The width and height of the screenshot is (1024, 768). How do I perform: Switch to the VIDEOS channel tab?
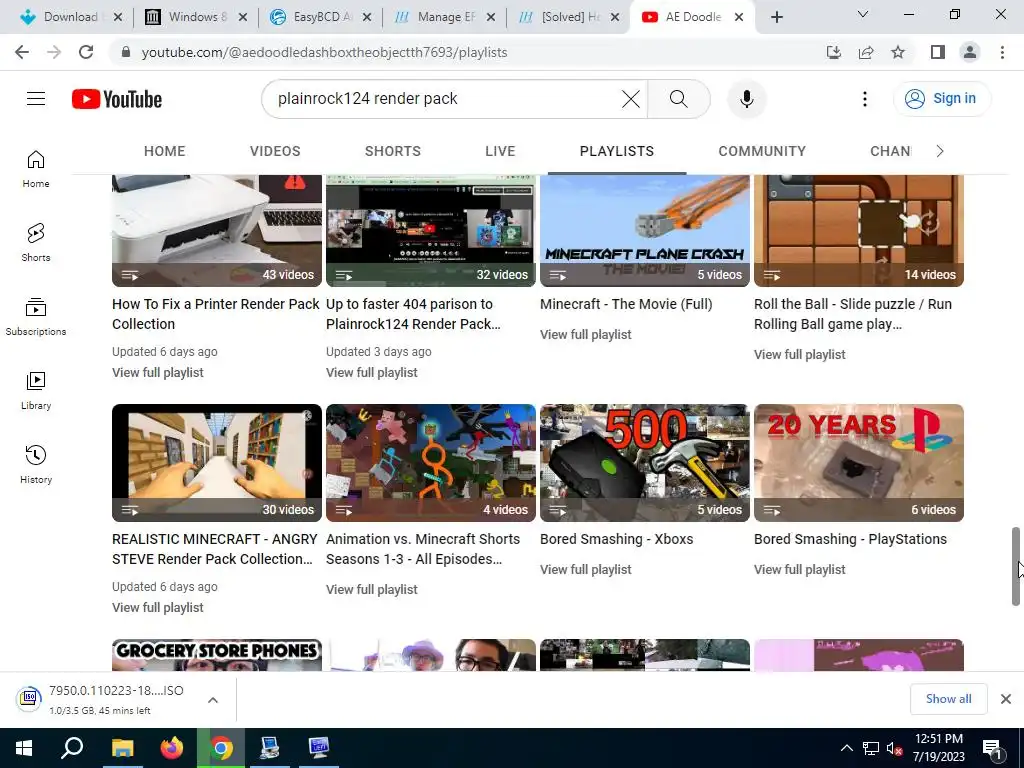point(275,152)
